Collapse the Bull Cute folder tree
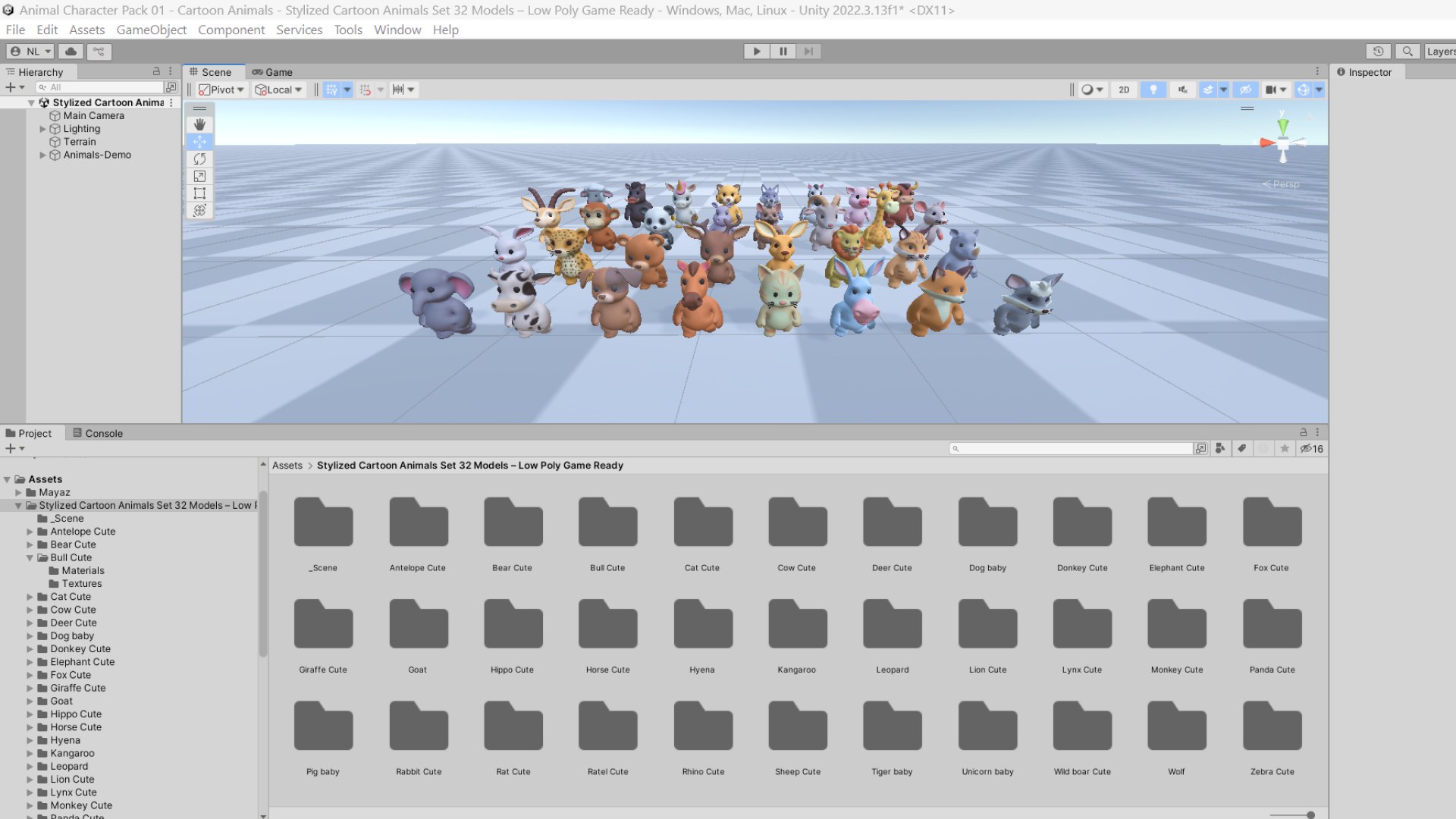1456x819 pixels. (x=30, y=557)
